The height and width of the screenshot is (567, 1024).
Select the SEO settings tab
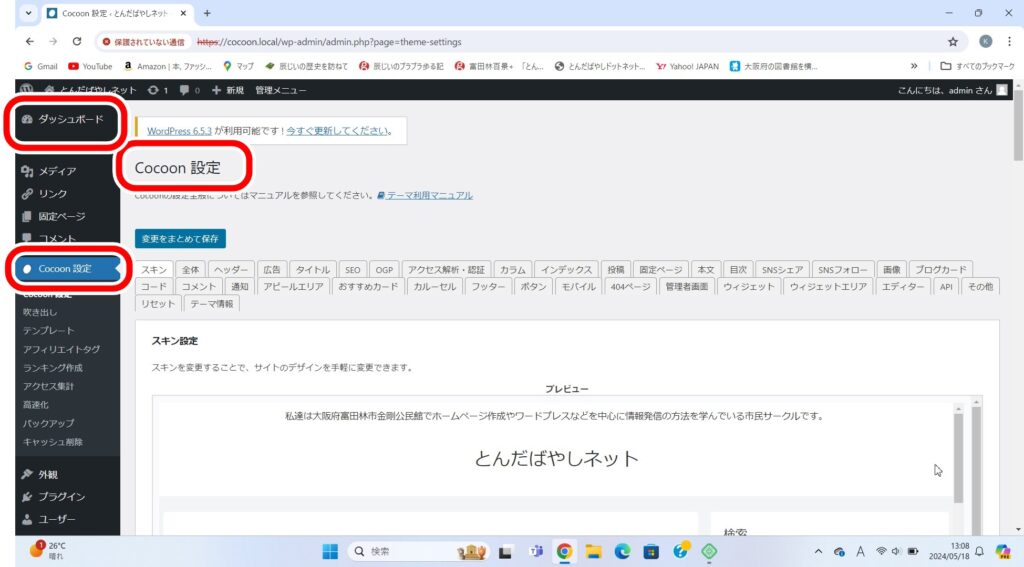click(352, 269)
